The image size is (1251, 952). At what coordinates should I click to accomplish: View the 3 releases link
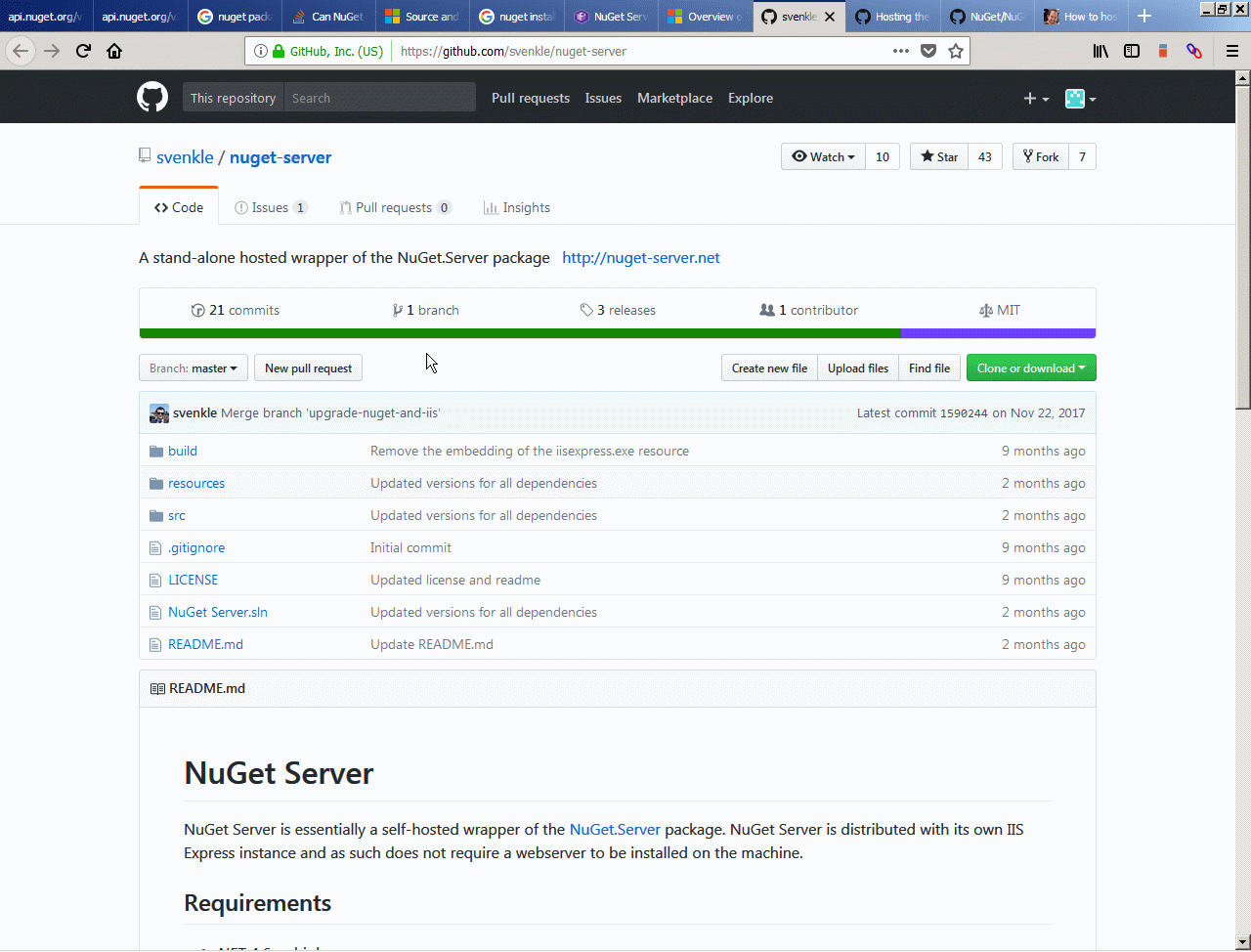[618, 310]
